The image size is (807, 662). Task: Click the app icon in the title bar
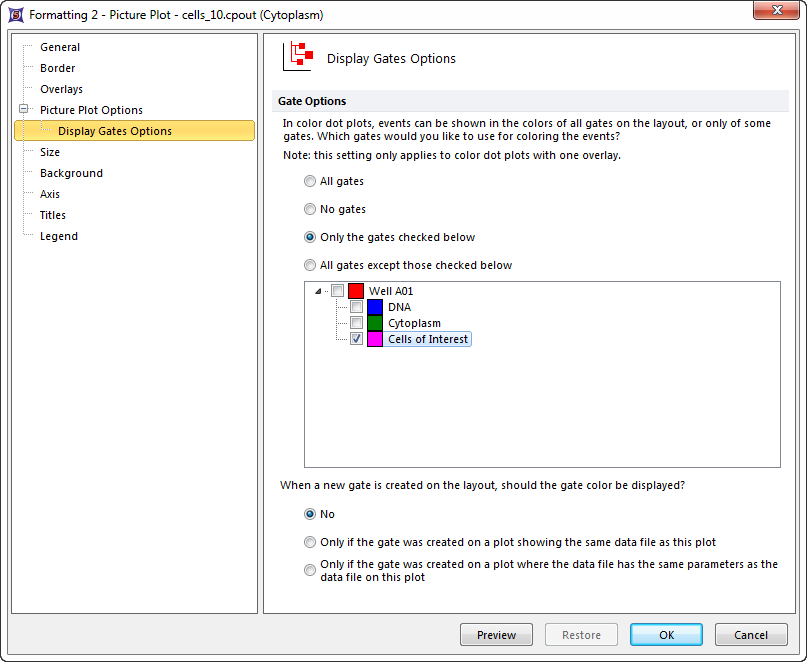click(15, 15)
